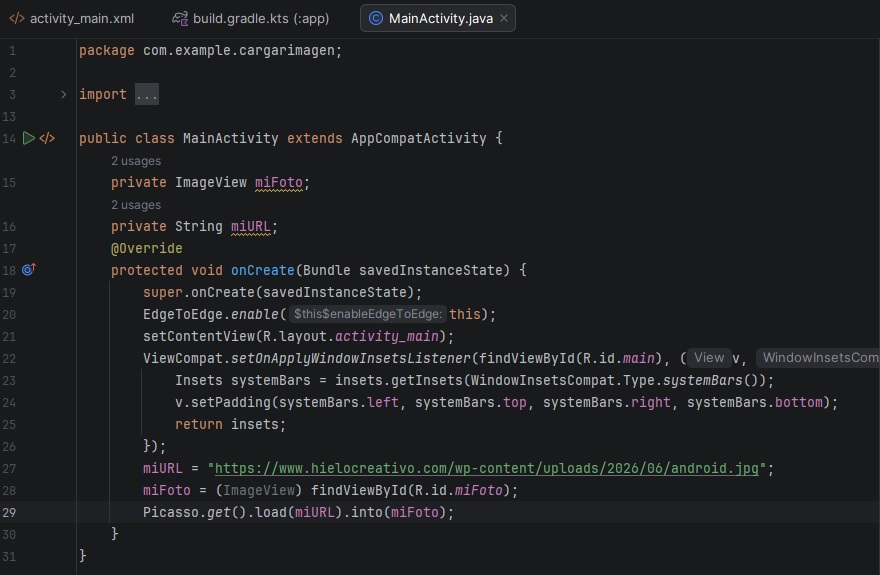Select the MainActivity.java tab
Screen dimensions: 880x575
pos(438,19)
